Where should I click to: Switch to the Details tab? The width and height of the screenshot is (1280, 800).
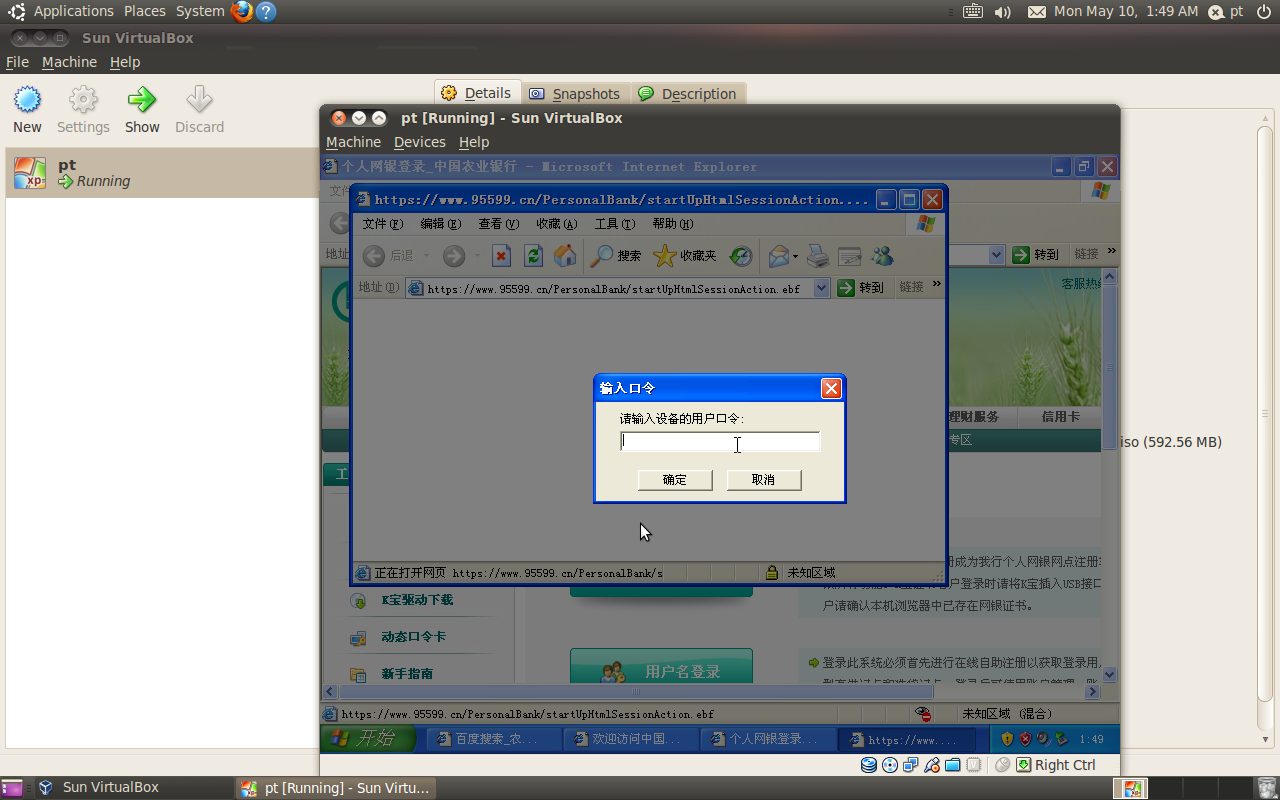(x=477, y=93)
